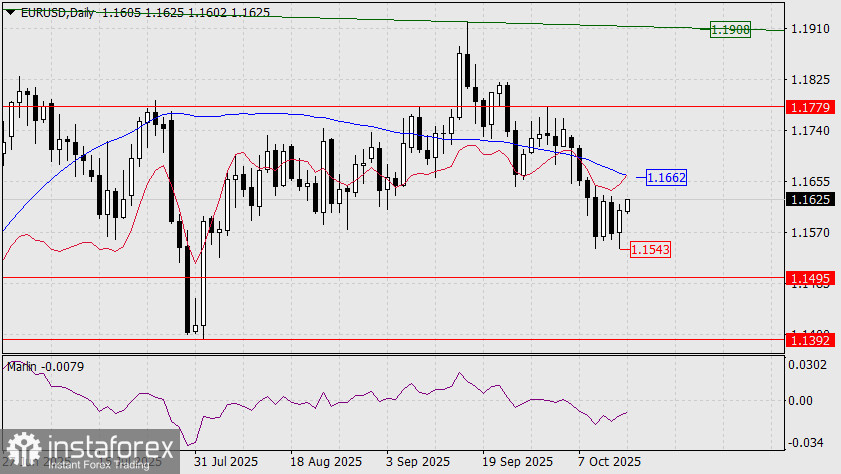Click the 0.00 indicator scale value
This screenshot has height=474, width=841.
click(x=800, y=401)
